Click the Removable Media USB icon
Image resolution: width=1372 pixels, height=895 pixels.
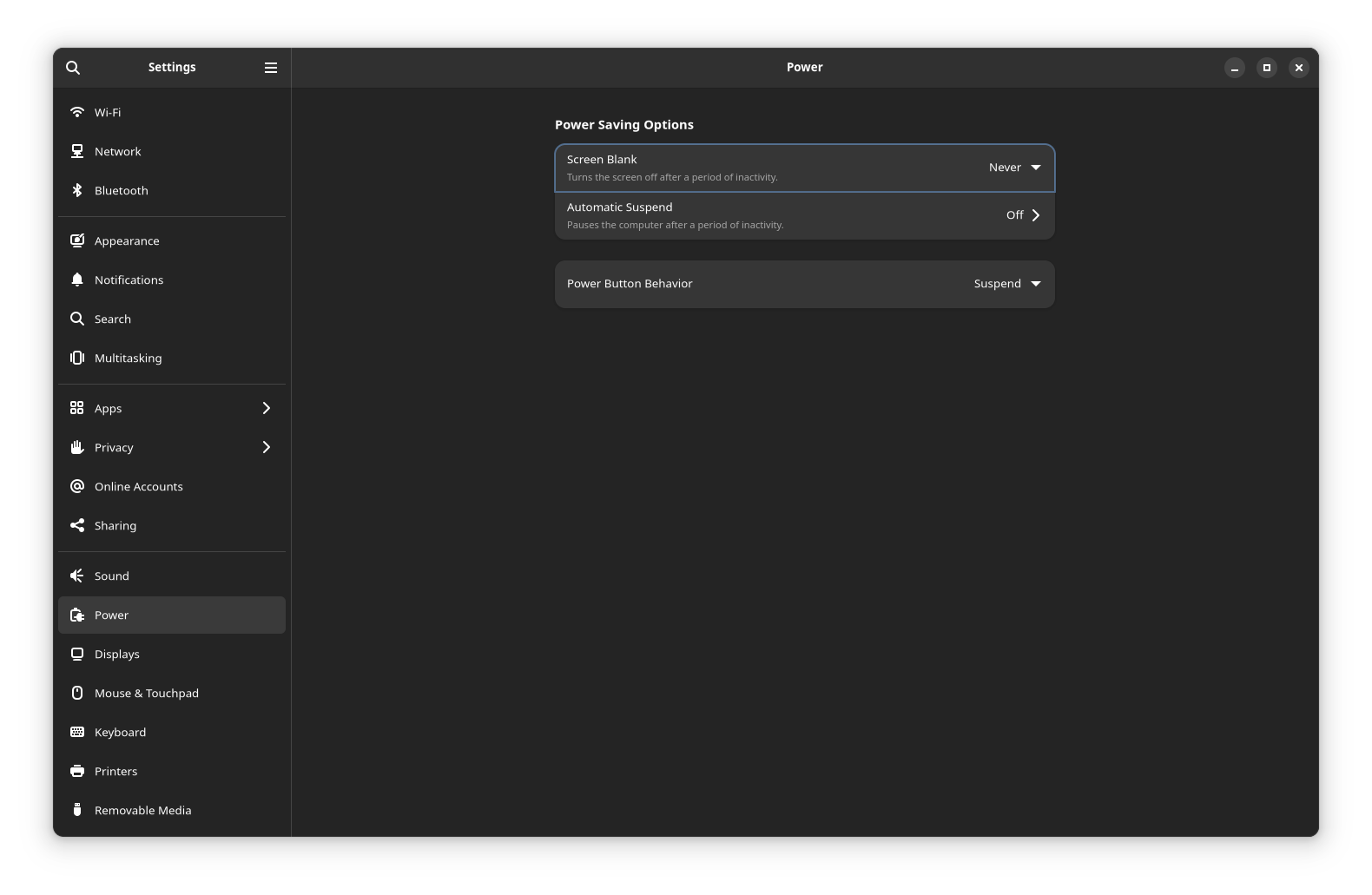click(77, 810)
